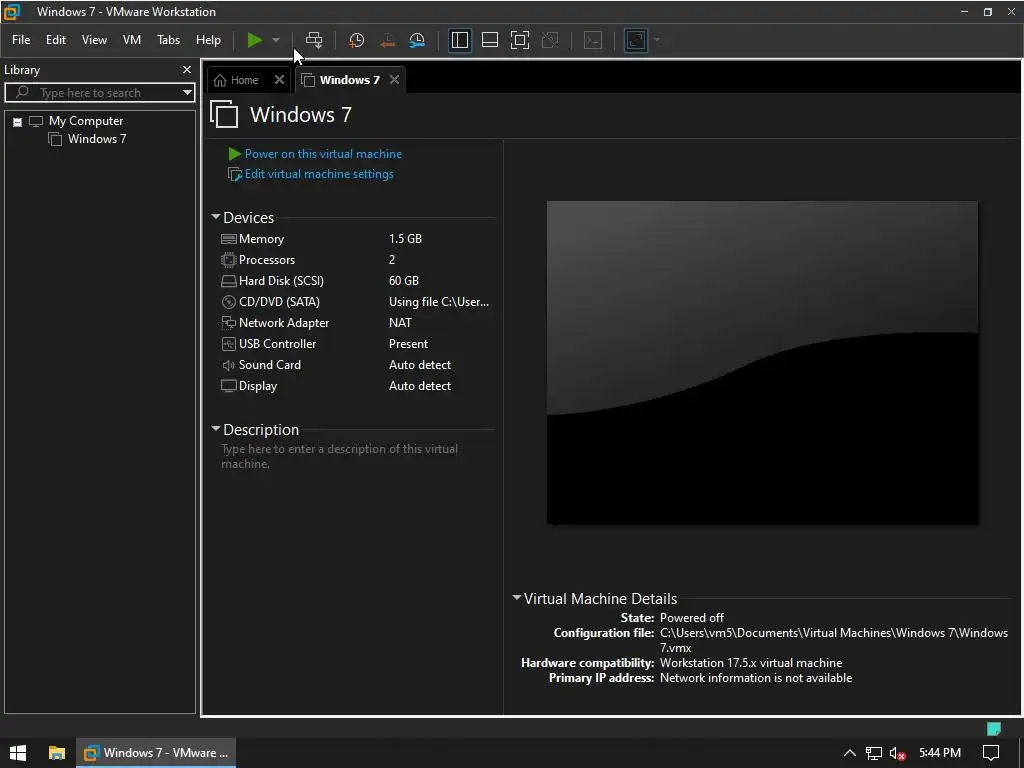Close the Library panel
The width and height of the screenshot is (1024, 768).
pos(187,69)
